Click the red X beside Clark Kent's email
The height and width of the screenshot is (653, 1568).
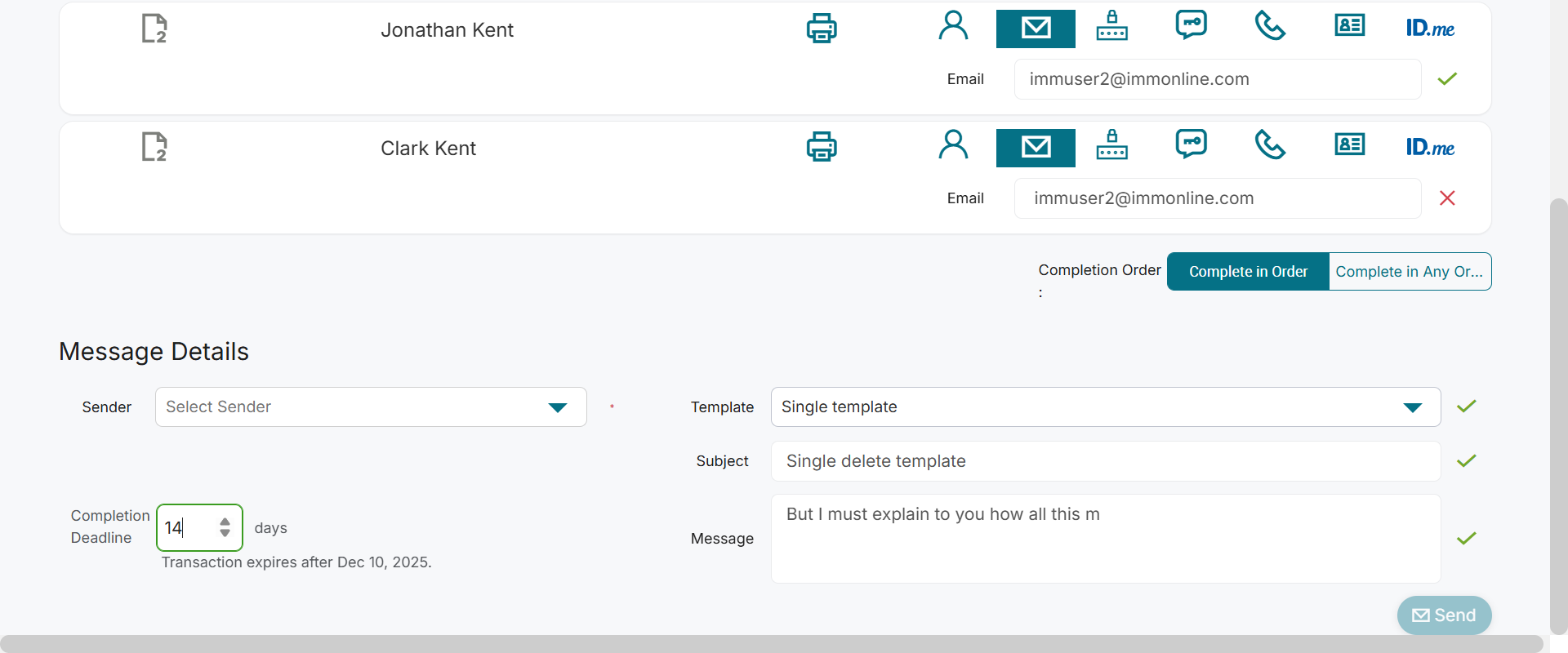tap(1447, 198)
